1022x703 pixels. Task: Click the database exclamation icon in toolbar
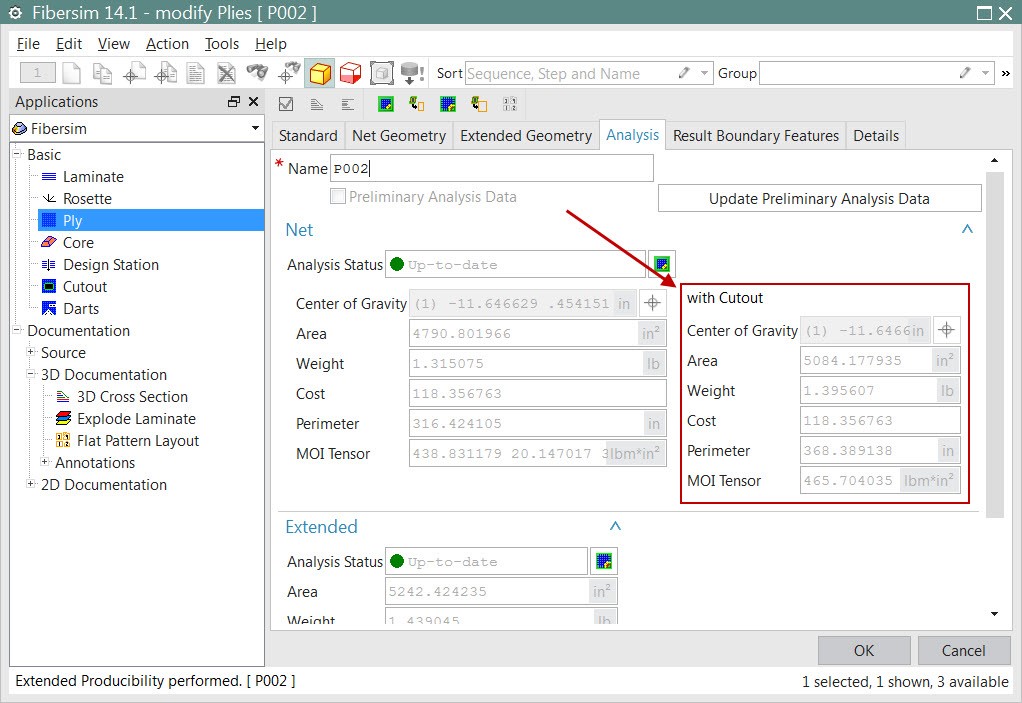(413, 72)
